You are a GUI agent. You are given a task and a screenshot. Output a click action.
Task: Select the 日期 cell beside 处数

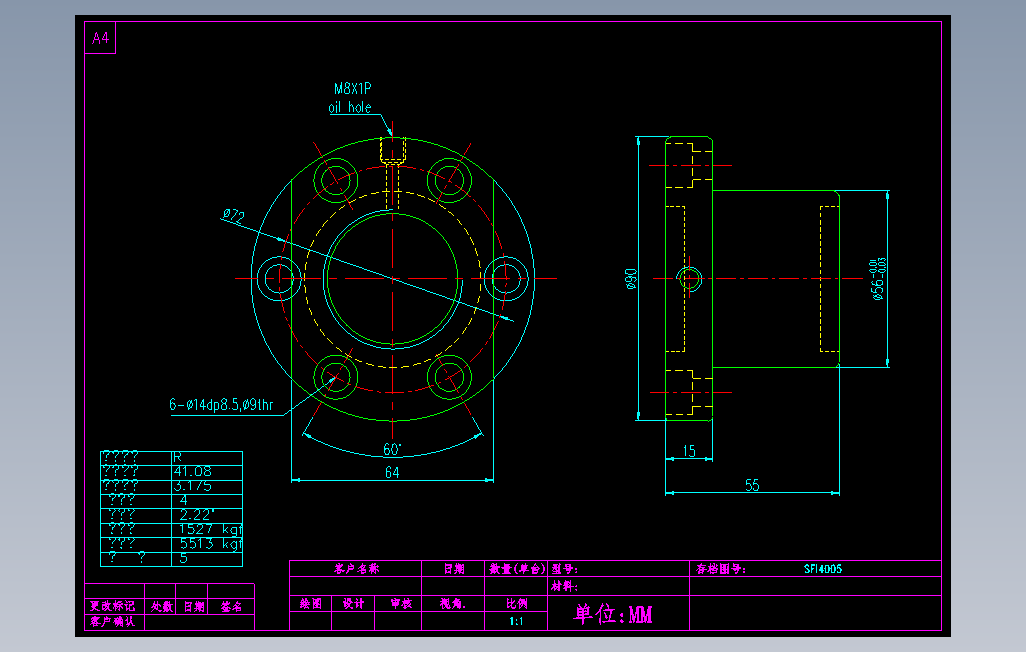tap(194, 606)
